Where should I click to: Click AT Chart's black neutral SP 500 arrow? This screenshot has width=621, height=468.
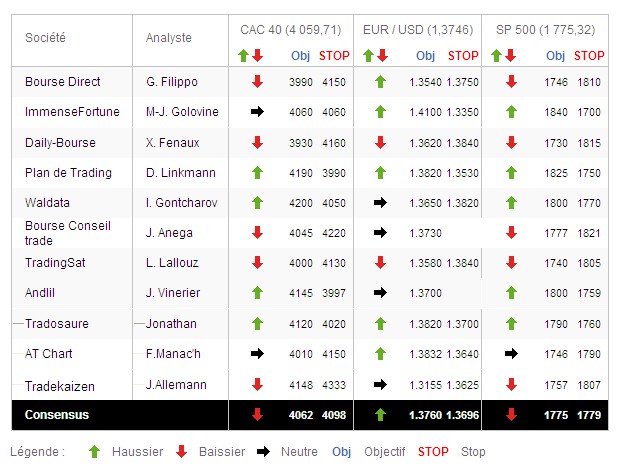pos(511,354)
